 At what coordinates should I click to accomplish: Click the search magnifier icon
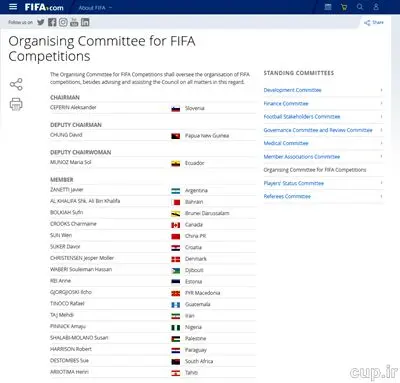360,7
